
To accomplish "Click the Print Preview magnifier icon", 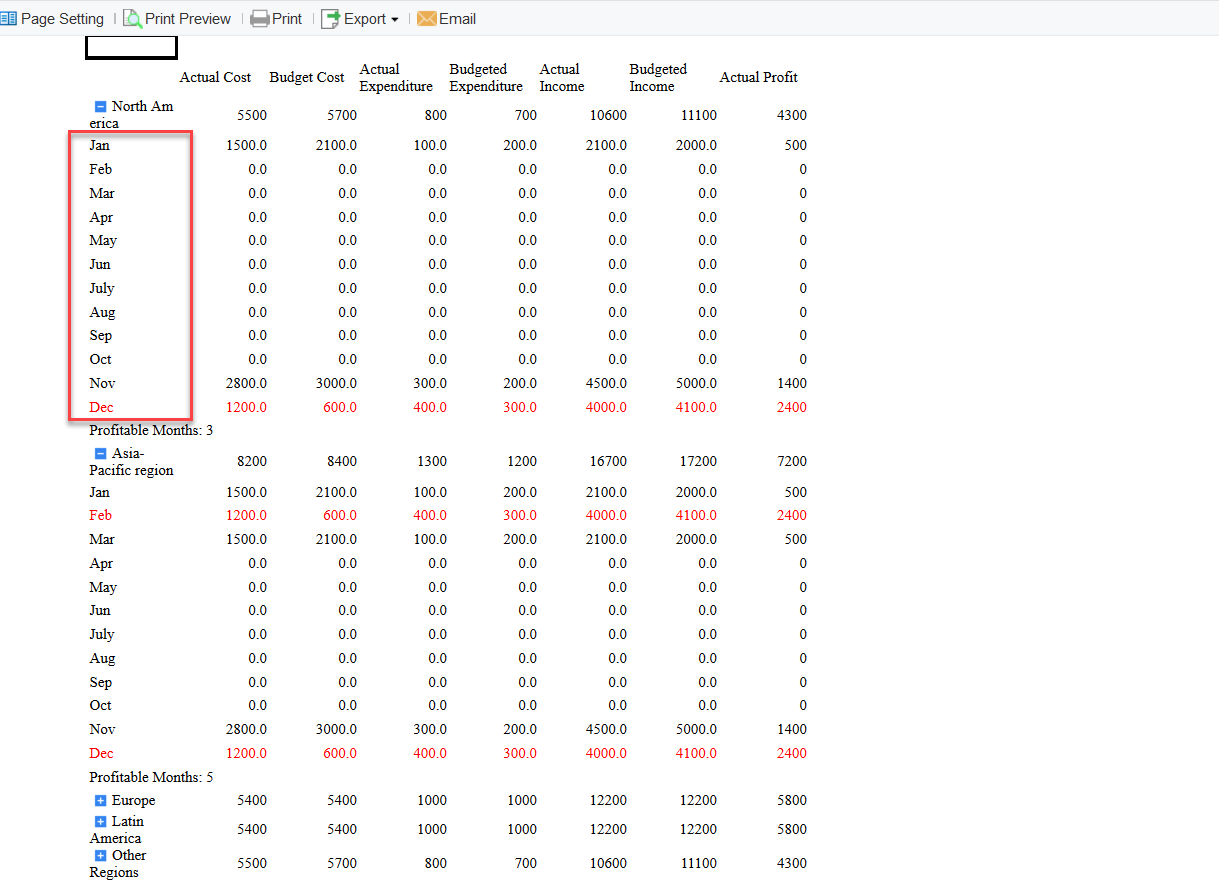I will tap(132, 19).
